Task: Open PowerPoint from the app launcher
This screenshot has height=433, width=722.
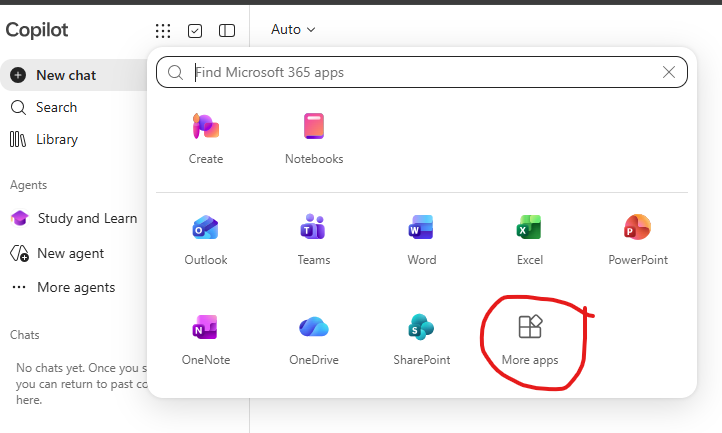Action: [638, 240]
